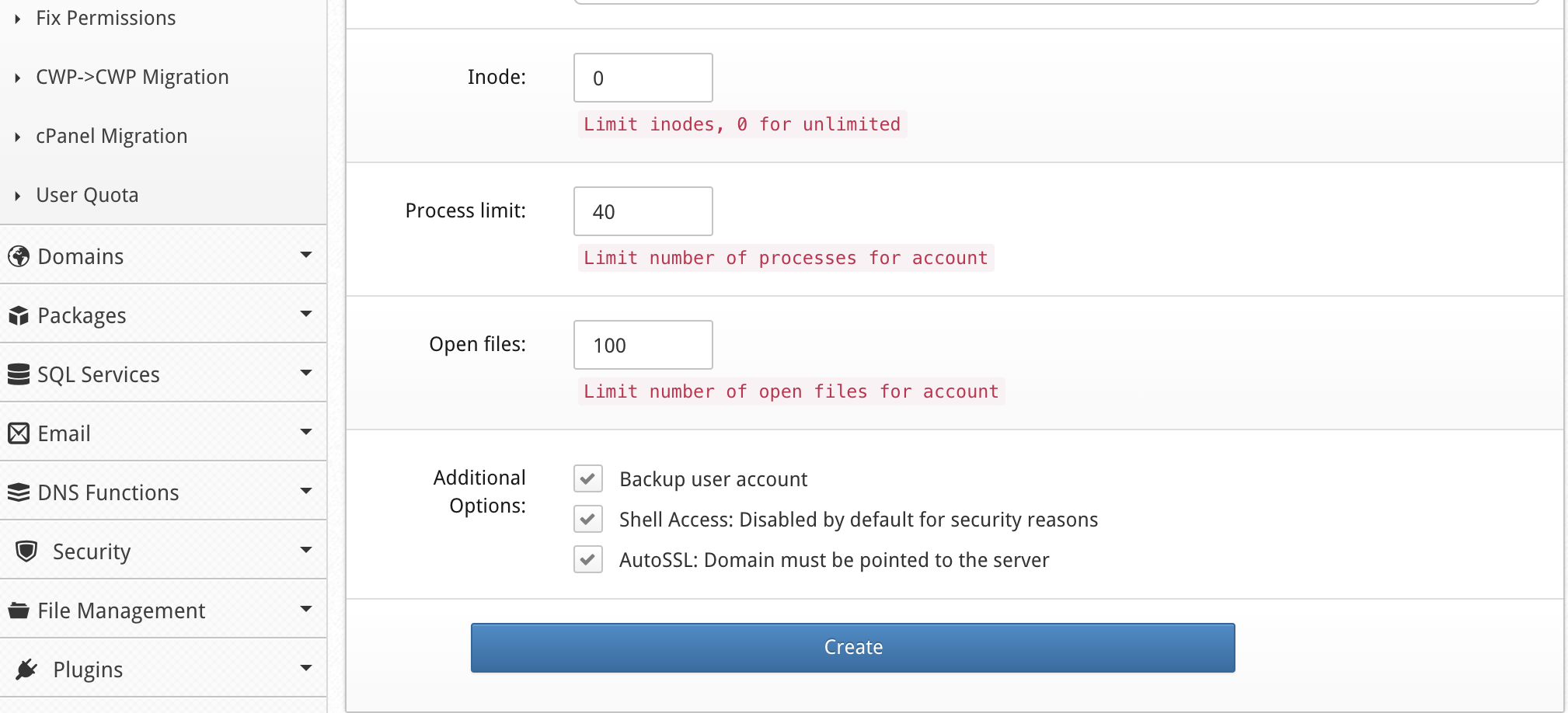Click the 'Open files:' field label
The height and width of the screenshot is (713, 1568).
(478, 345)
